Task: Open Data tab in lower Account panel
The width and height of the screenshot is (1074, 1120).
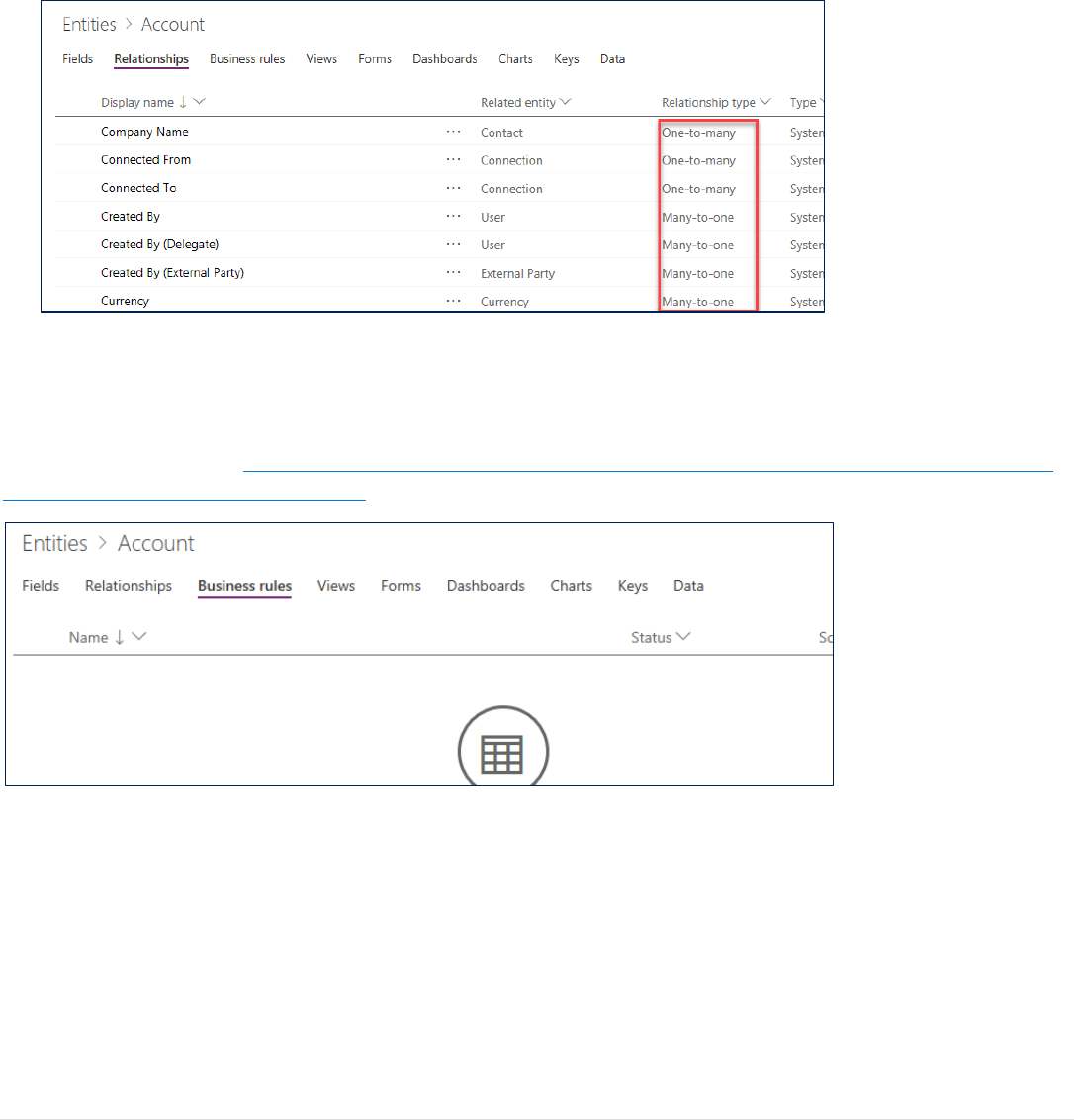Action: pyautogui.click(x=688, y=586)
